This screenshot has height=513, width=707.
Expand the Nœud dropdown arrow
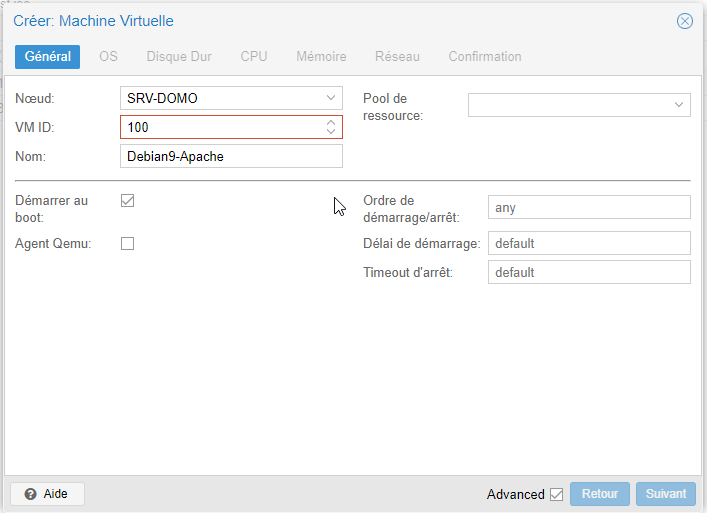coord(331,98)
